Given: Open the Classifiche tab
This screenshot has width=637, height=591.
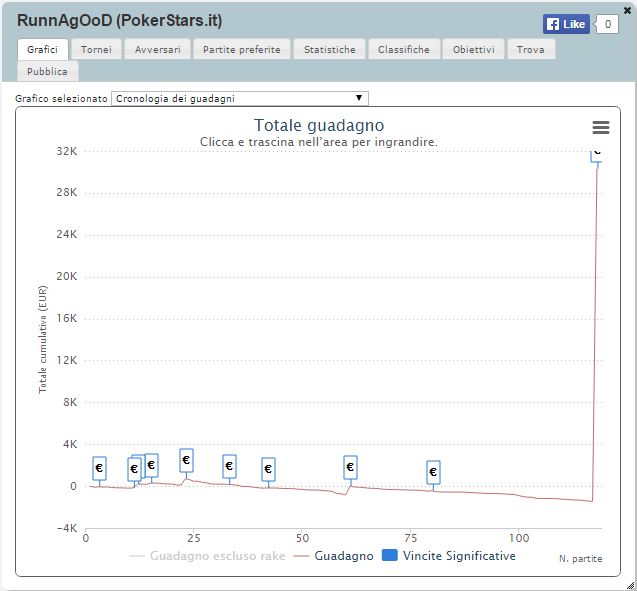Looking at the screenshot, I should click(x=404, y=49).
